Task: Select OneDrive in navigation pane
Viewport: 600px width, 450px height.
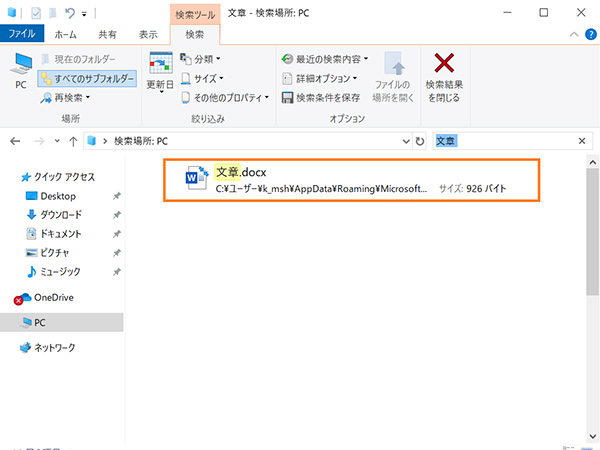Action: click(x=44, y=298)
